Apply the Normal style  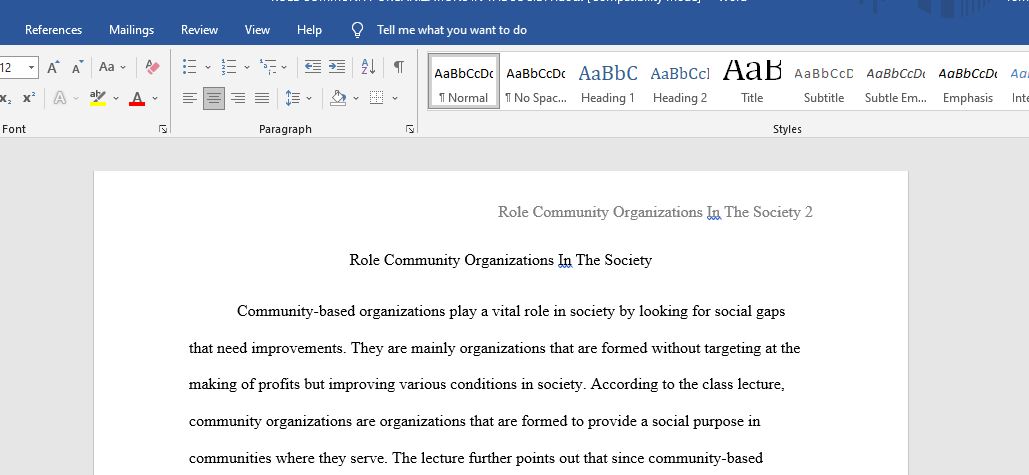(x=463, y=81)
